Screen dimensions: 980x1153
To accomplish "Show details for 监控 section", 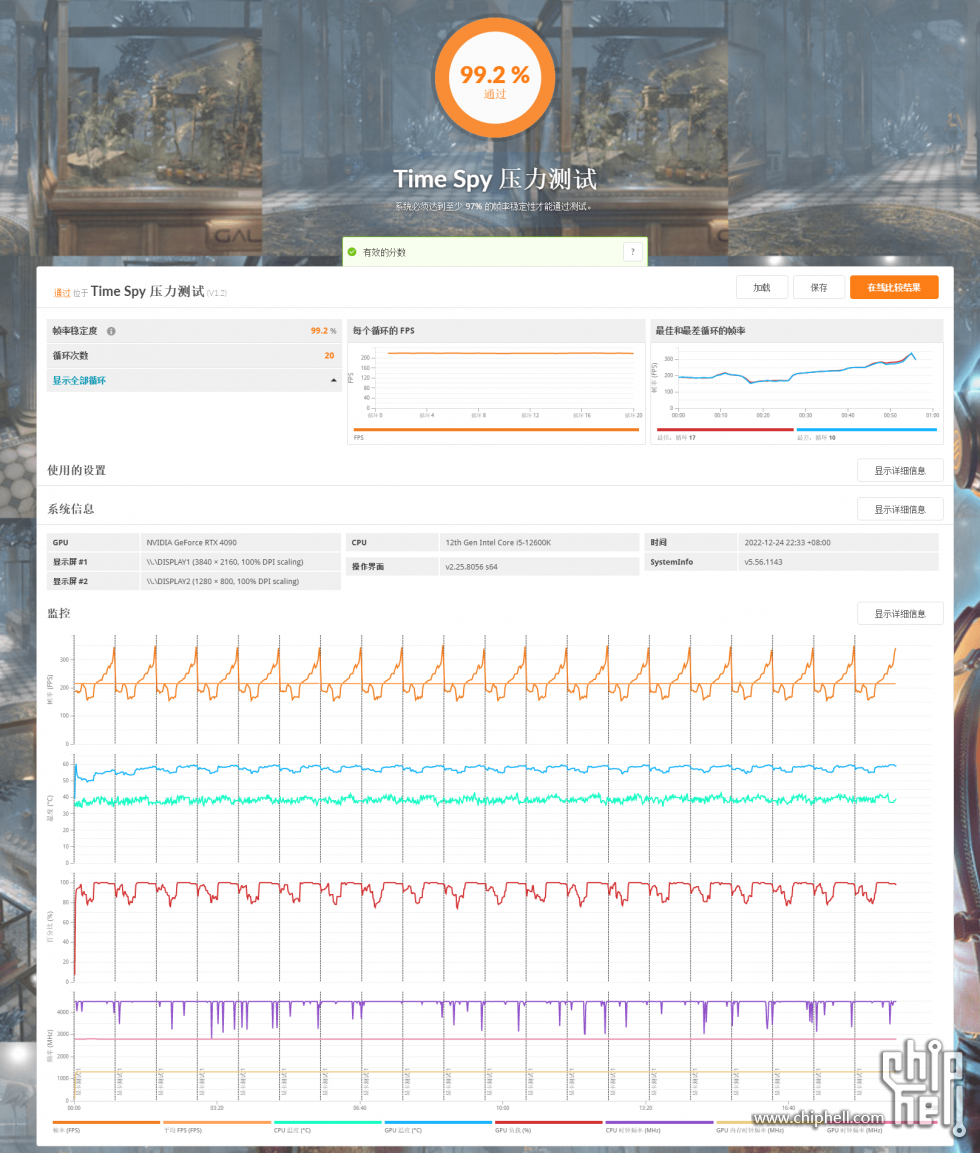I will 900,614.
